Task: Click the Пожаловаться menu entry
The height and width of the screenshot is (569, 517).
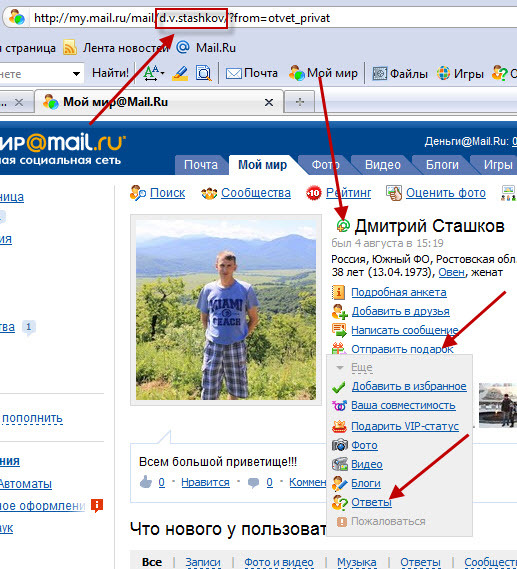Action: tap(388, 521)
